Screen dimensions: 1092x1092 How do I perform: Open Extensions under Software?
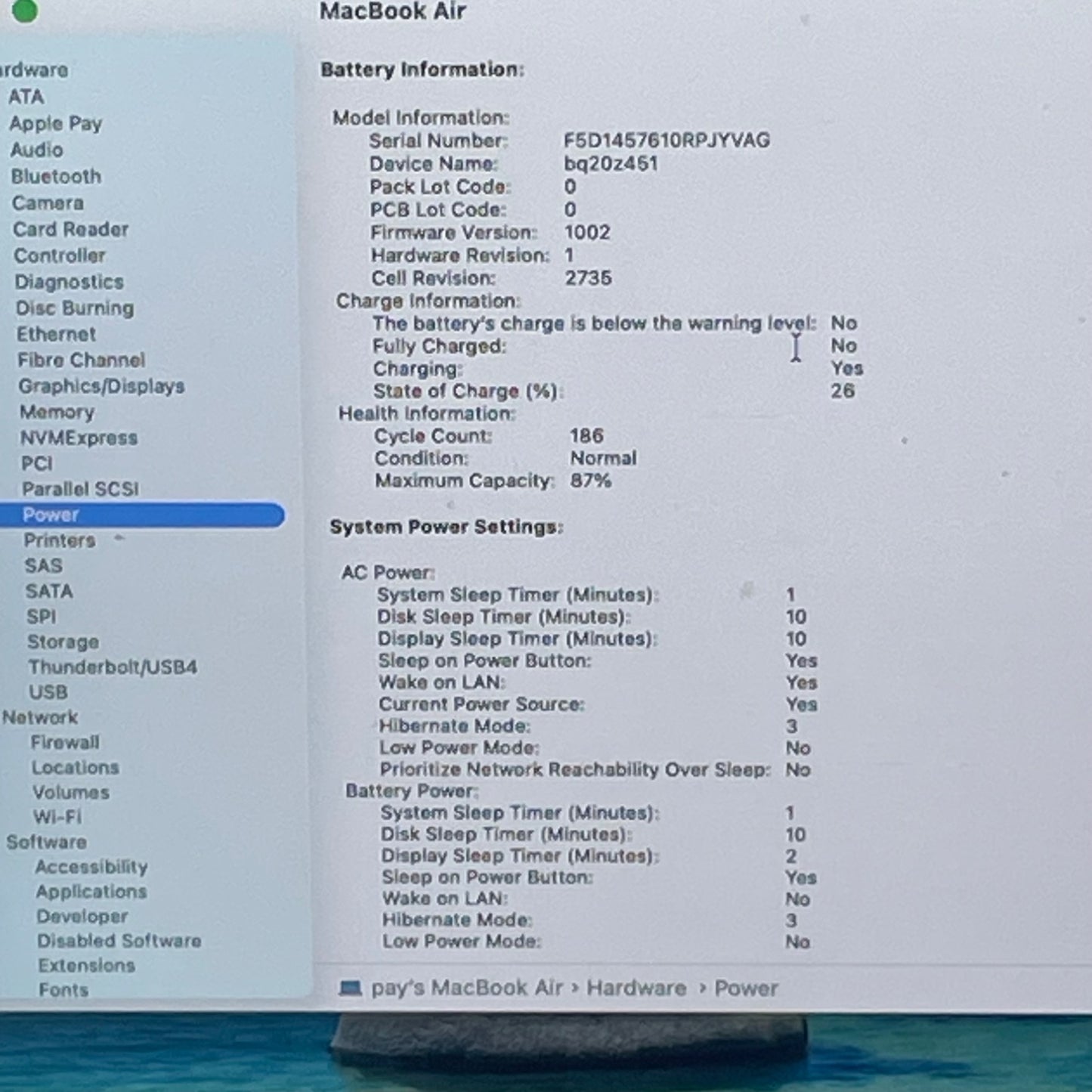(x=87, y=965)
